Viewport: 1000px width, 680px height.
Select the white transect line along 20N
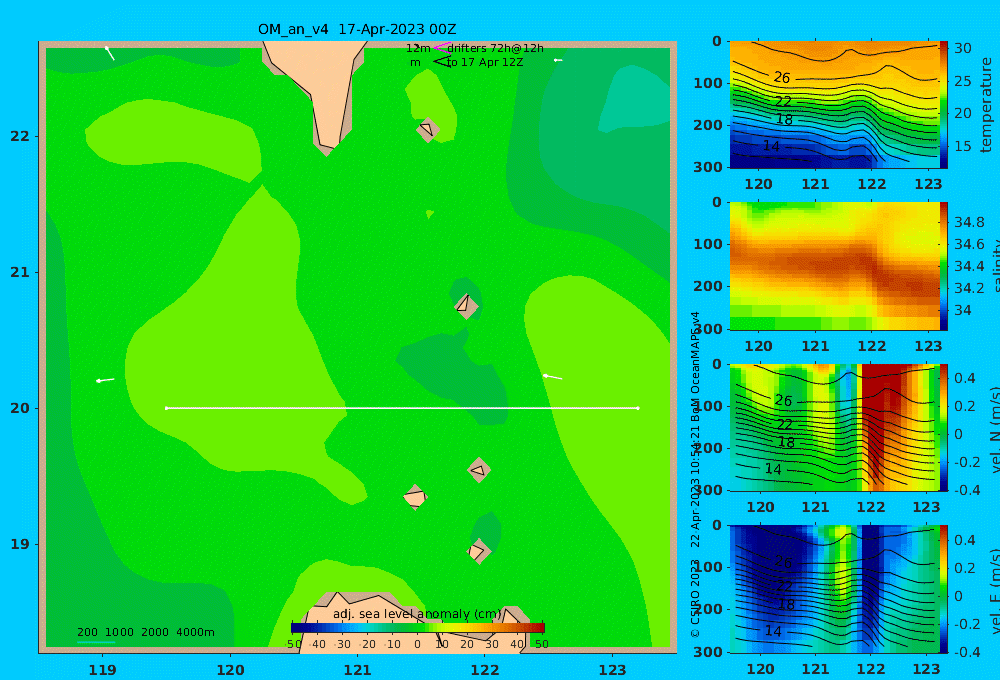pos(402,408)
